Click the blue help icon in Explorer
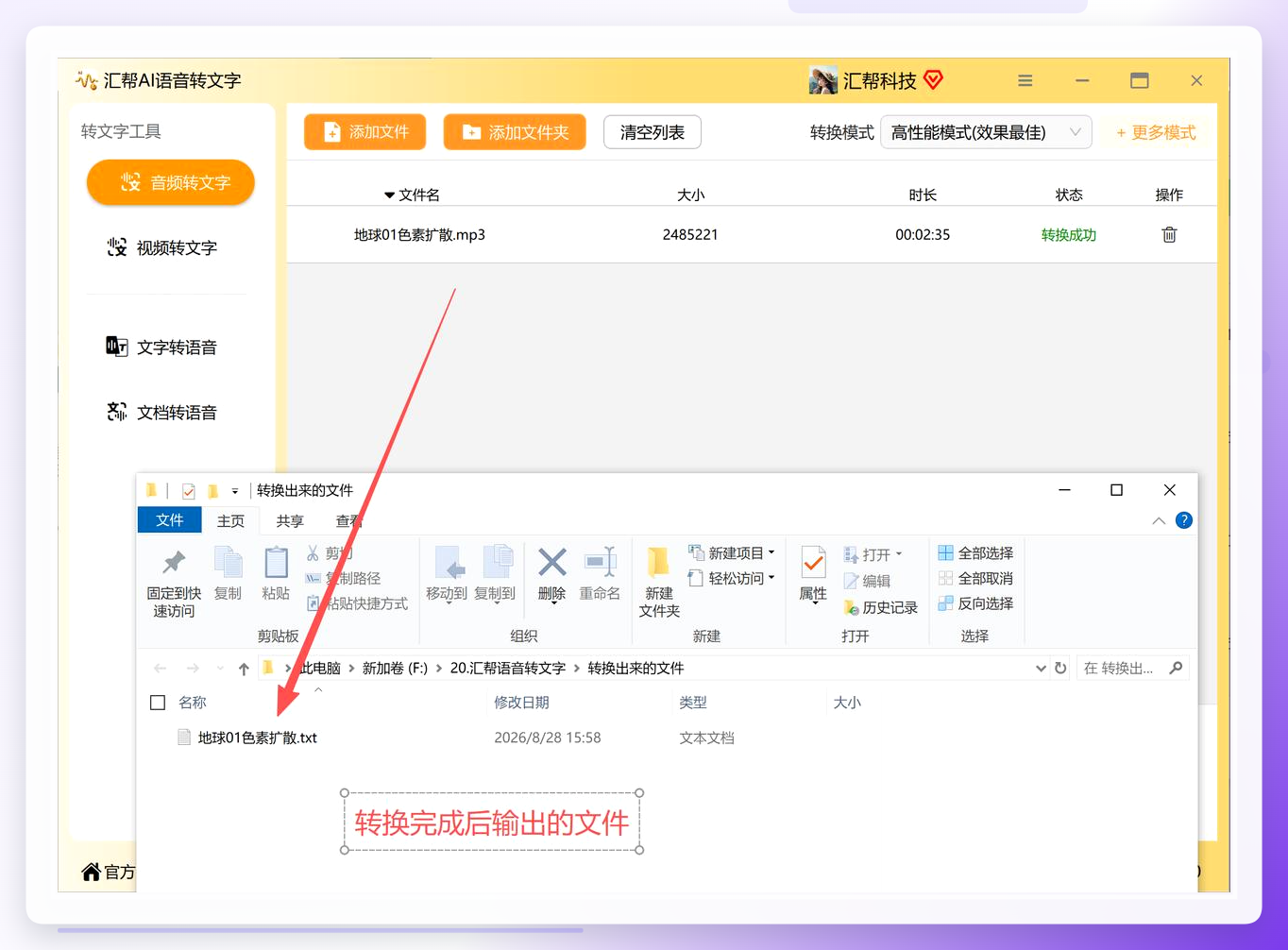Viewport: 1288px width, 950px height. click(1184, 520)
